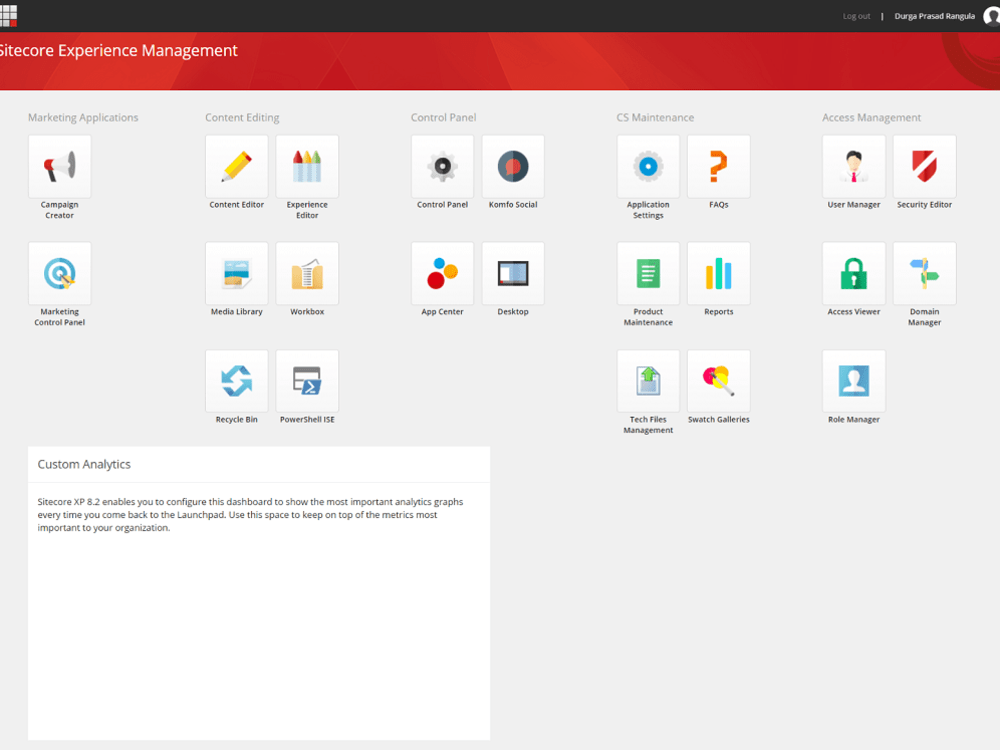Open Application Settings
1000x750 pixels.
click(x=648, y=166)
